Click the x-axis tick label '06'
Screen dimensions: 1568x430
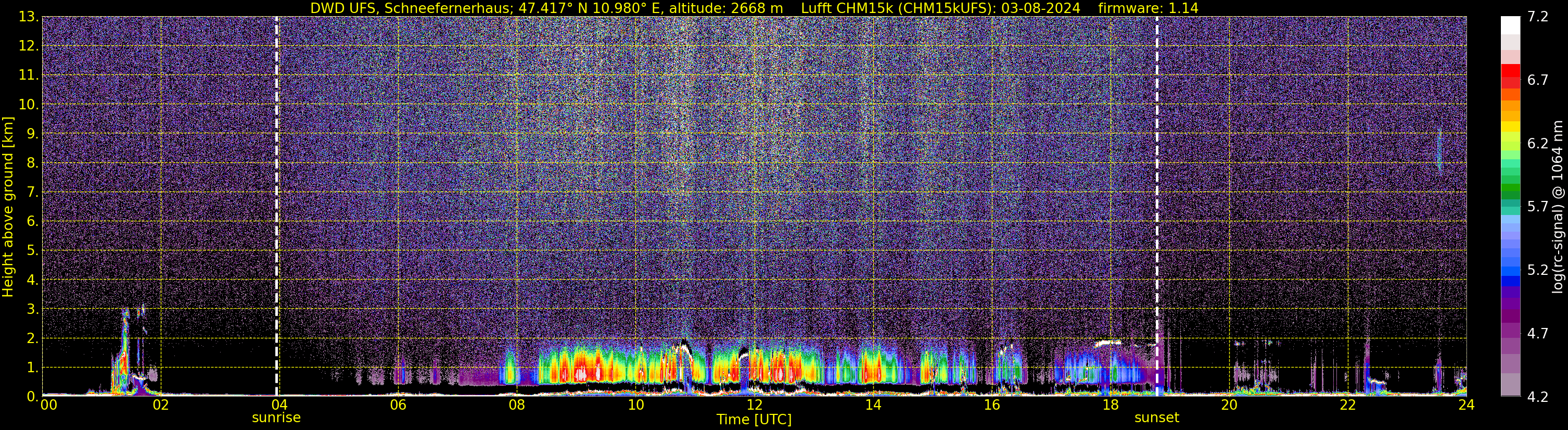(398, 405)
